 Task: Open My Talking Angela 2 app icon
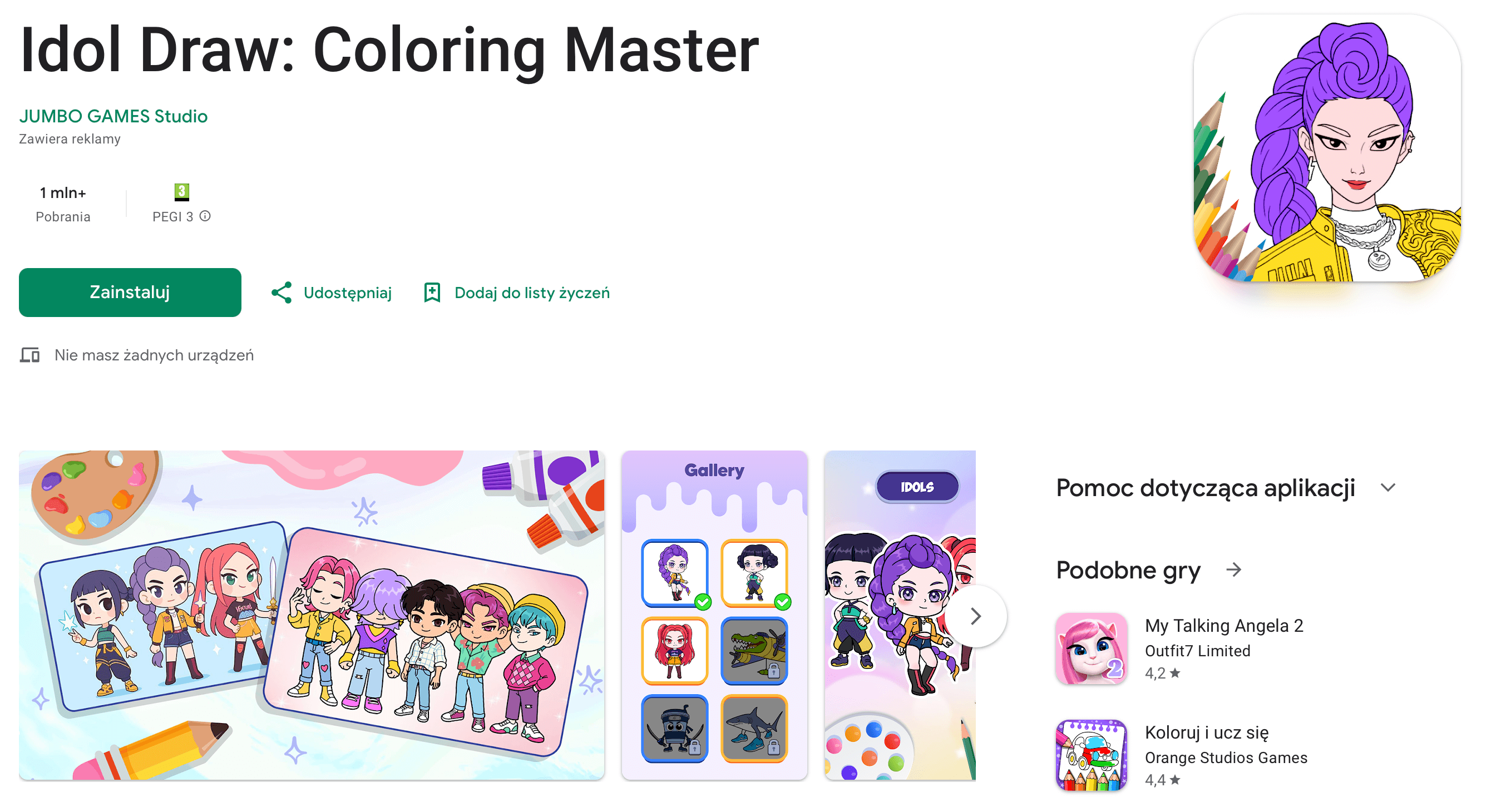1091,649
